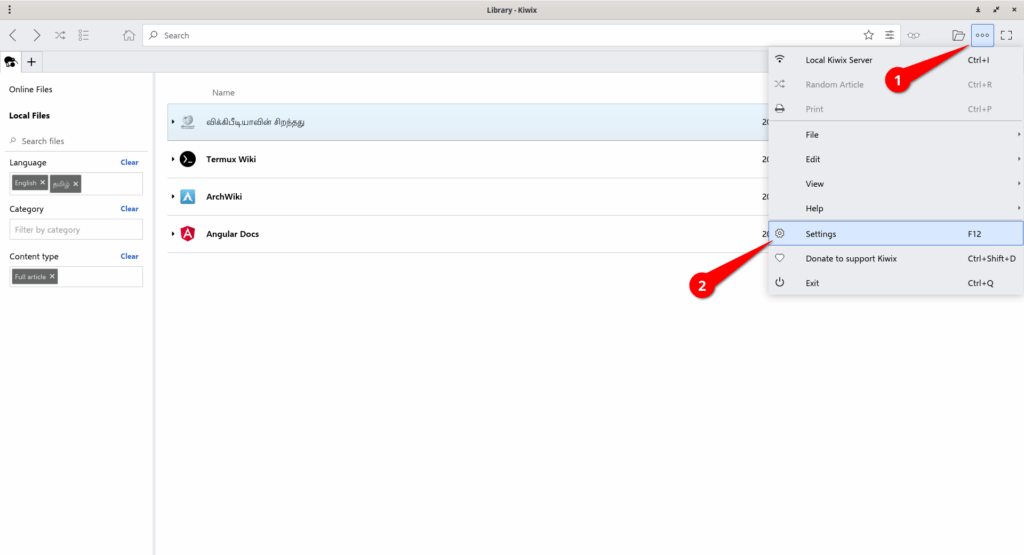
Task: Open the Help submenu
Action: click(x=895, y=208)
